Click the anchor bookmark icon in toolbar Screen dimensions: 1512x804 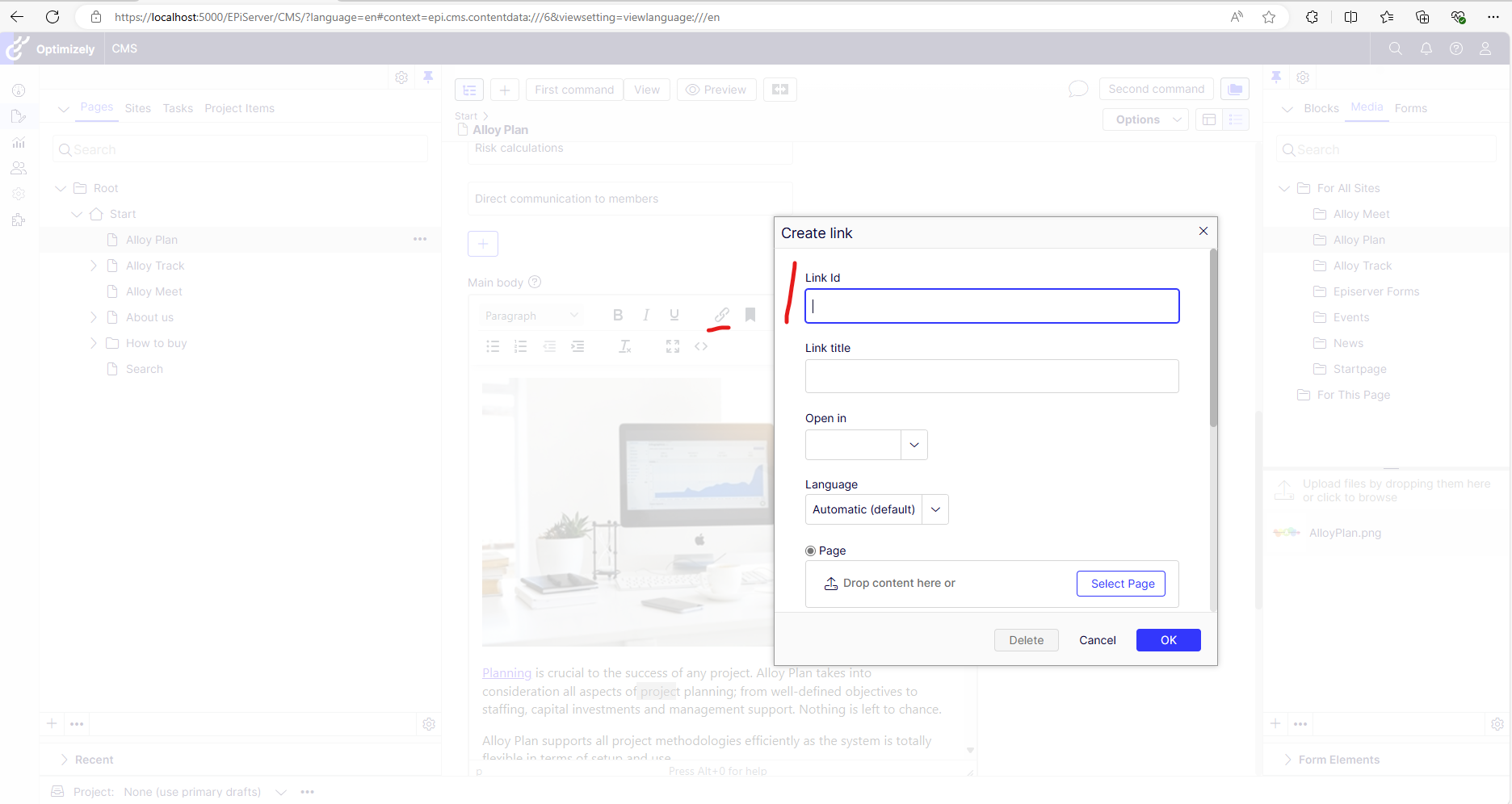[x=750, y=315]
